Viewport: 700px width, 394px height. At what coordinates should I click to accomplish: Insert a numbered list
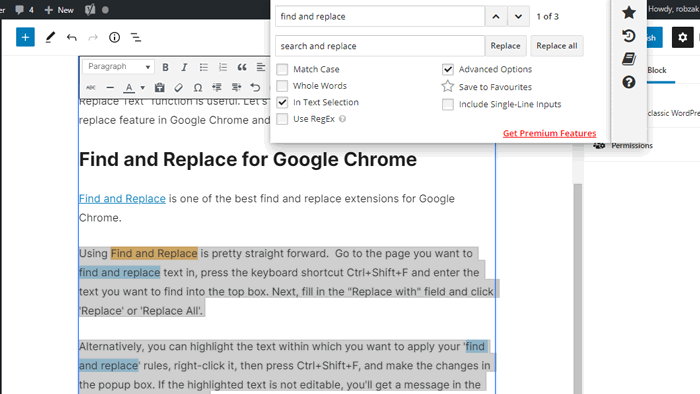tap(223, 67)
